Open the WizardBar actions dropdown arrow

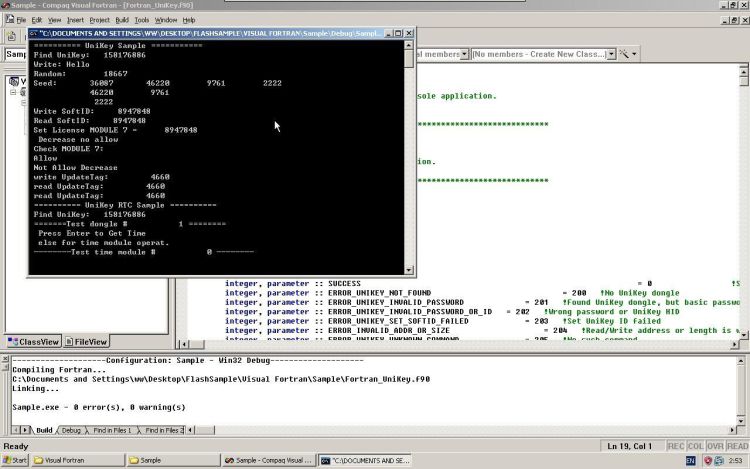pos(635,54)
